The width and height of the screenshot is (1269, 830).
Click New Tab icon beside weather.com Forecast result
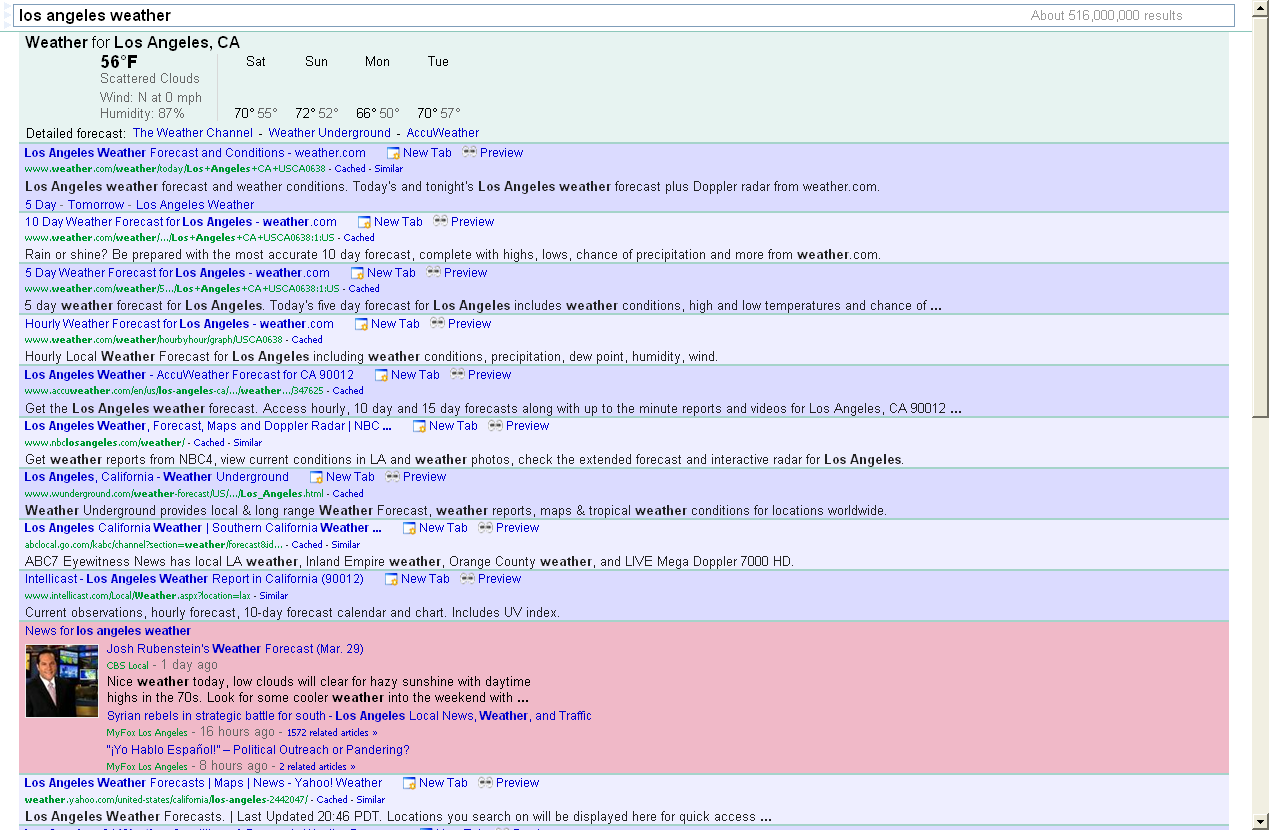[x=393, y=154]
